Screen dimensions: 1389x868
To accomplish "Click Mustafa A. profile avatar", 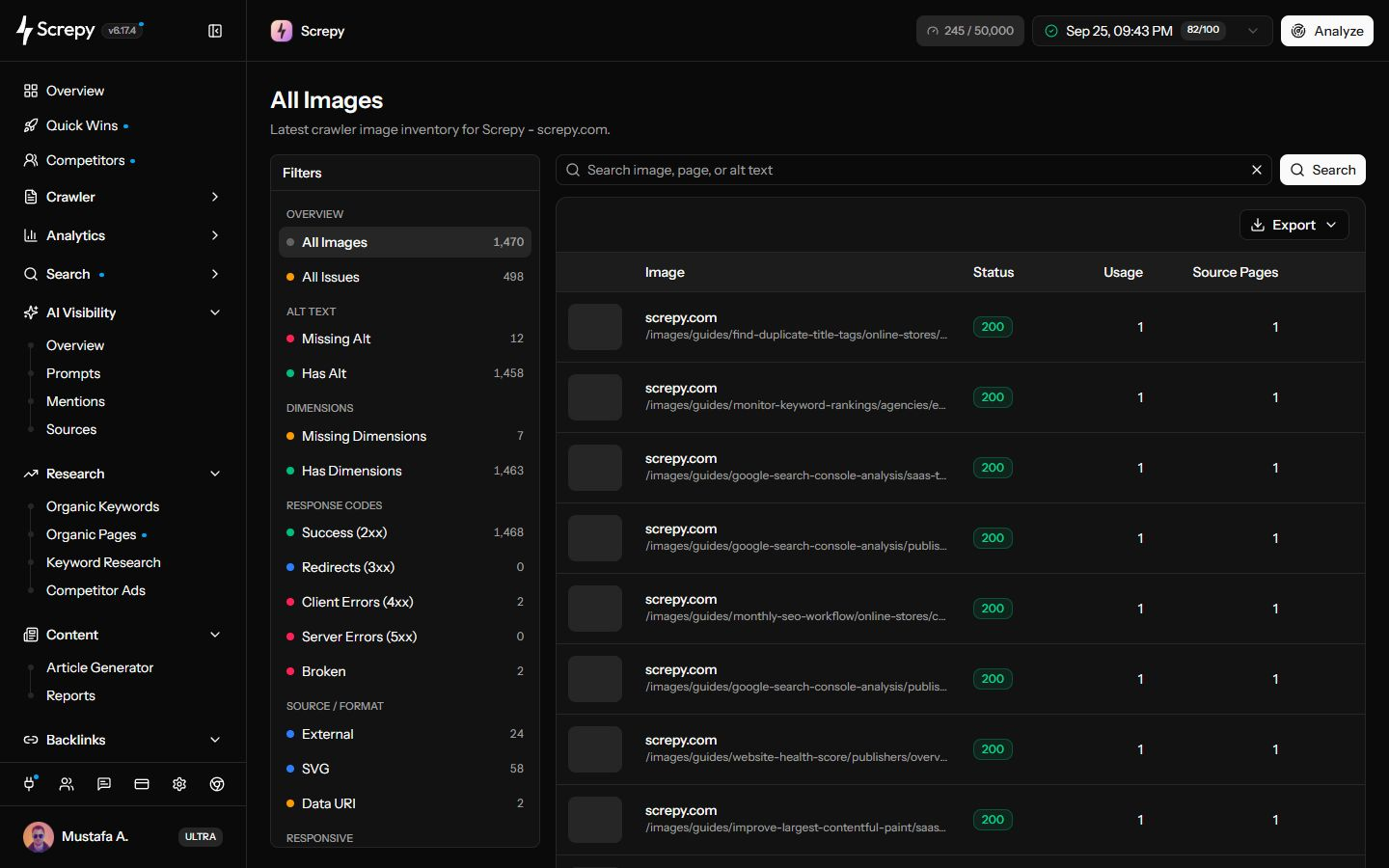I will pyautogui.click(x=39, y=836).
